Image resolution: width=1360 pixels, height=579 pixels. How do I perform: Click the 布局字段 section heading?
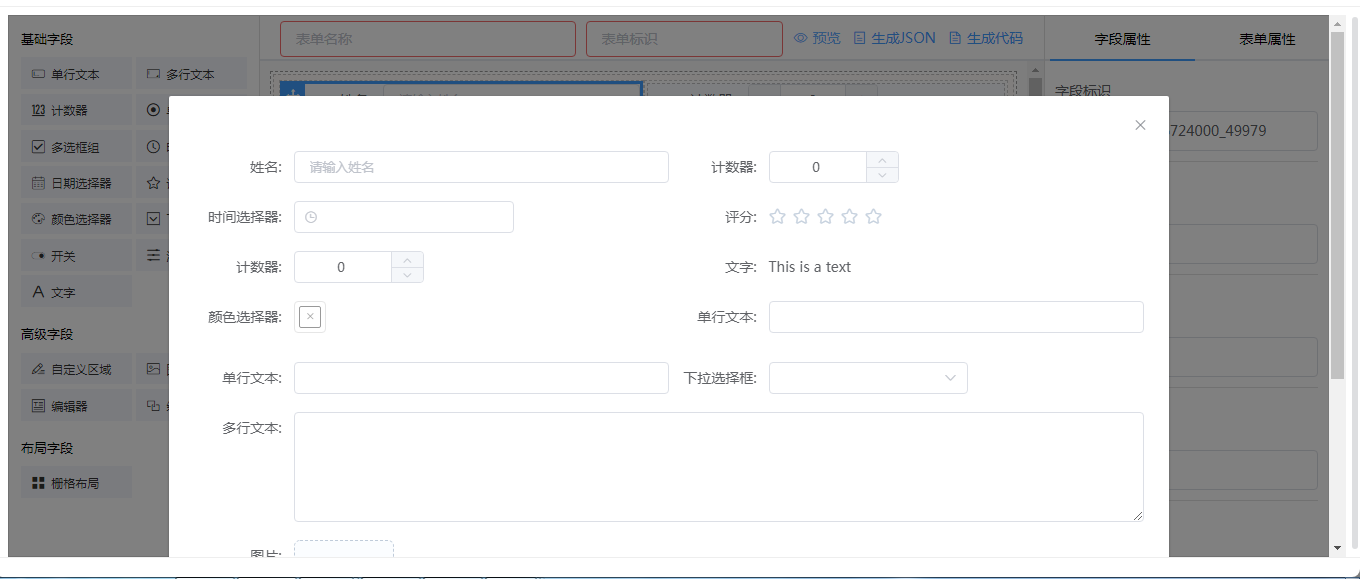47,448
